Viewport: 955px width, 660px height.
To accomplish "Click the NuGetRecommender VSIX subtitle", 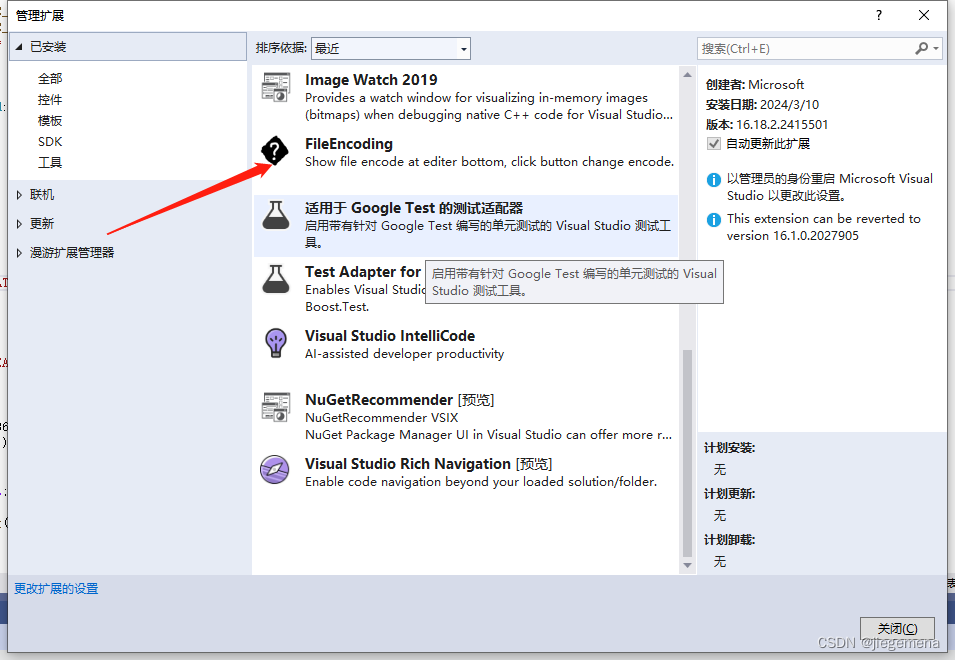I will pyautogui.click(x=381, y=418).
